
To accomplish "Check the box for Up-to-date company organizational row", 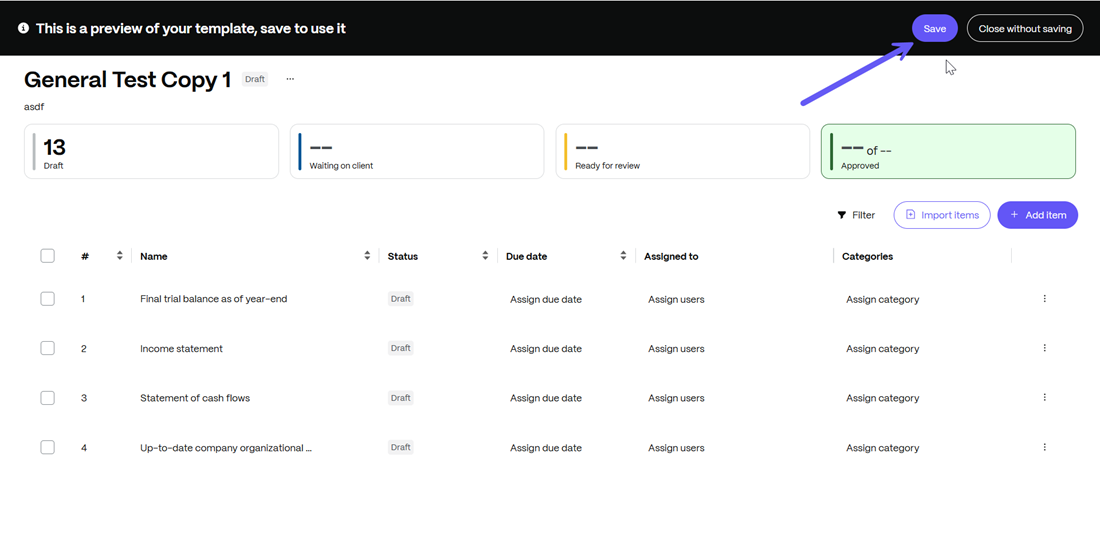I will [47, 447].
